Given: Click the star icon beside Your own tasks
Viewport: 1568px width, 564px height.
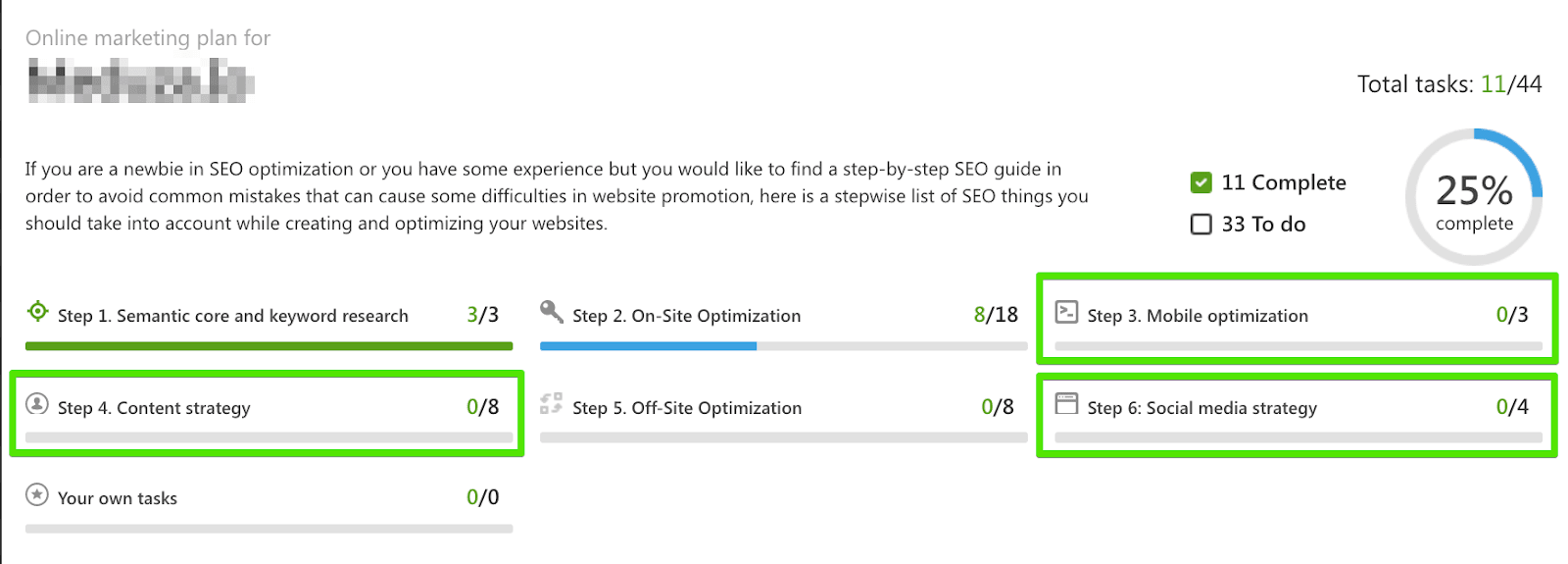Looking at the screenshot, I should pyautogui.click(x=37, y=494).
